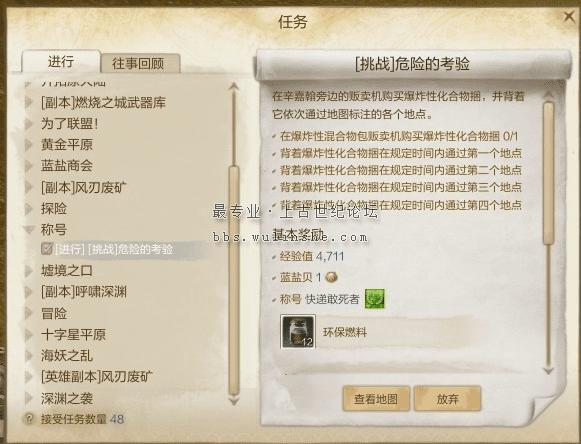
Task: Click description panel scroll down arrow
Action: pos(548,370)
